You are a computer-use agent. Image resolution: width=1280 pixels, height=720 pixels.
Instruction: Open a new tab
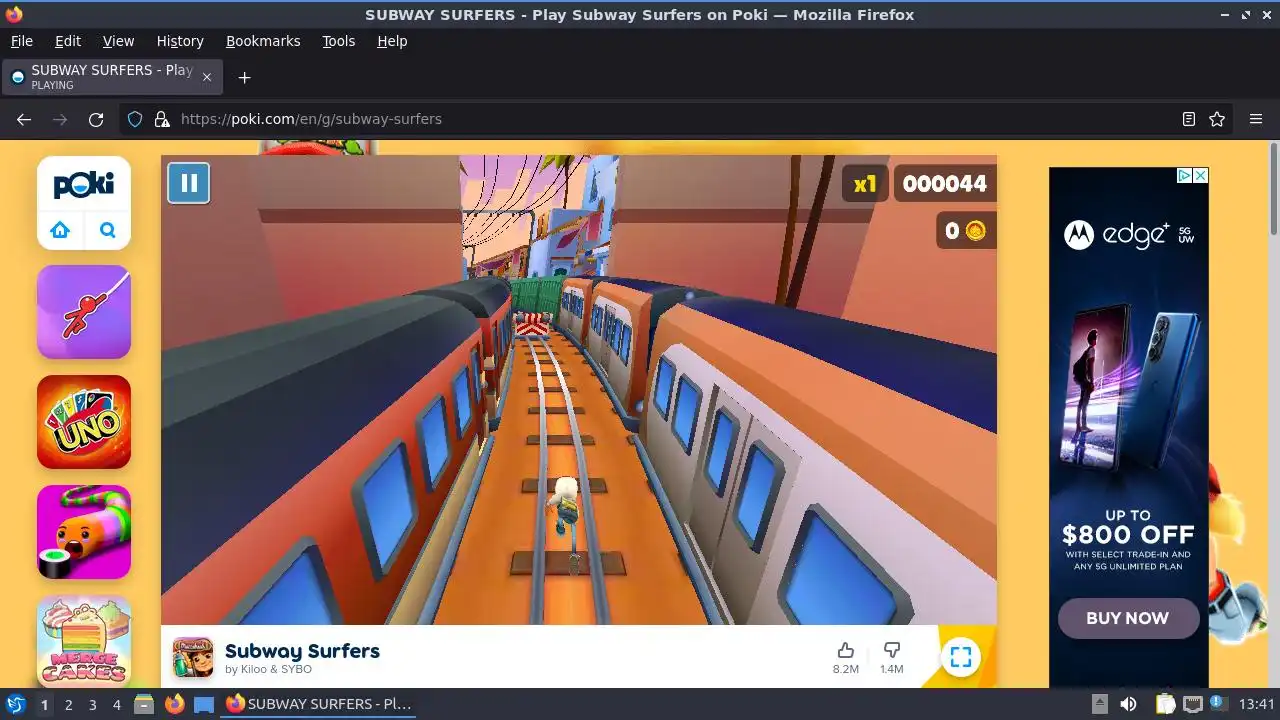click(x=244, y=77)
